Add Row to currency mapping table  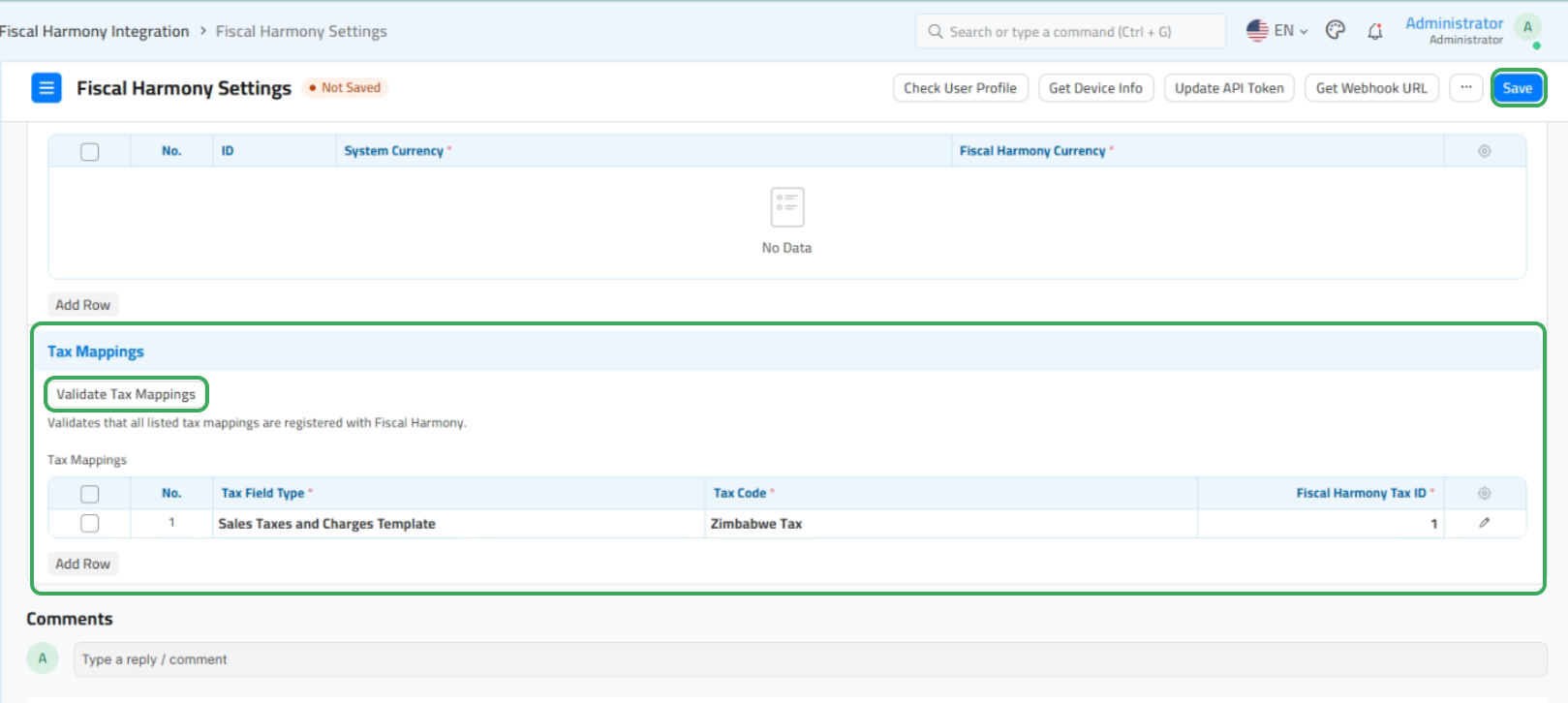82,305
